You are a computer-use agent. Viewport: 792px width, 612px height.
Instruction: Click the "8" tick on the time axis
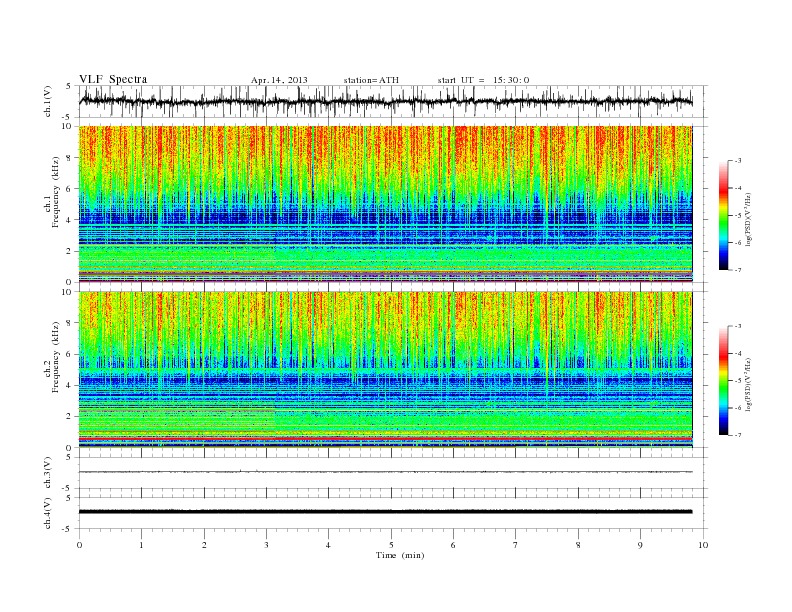(578, 545)
